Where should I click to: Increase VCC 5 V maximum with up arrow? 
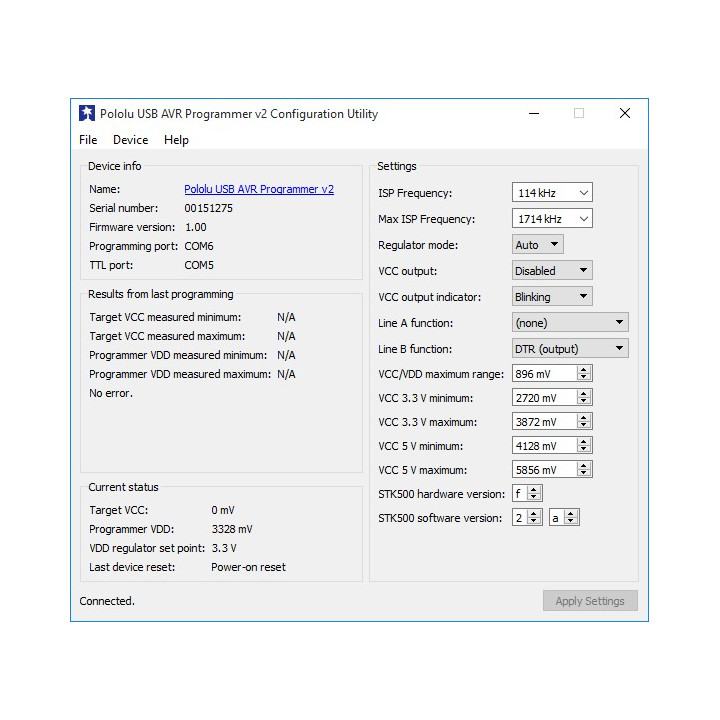[584, 466]
